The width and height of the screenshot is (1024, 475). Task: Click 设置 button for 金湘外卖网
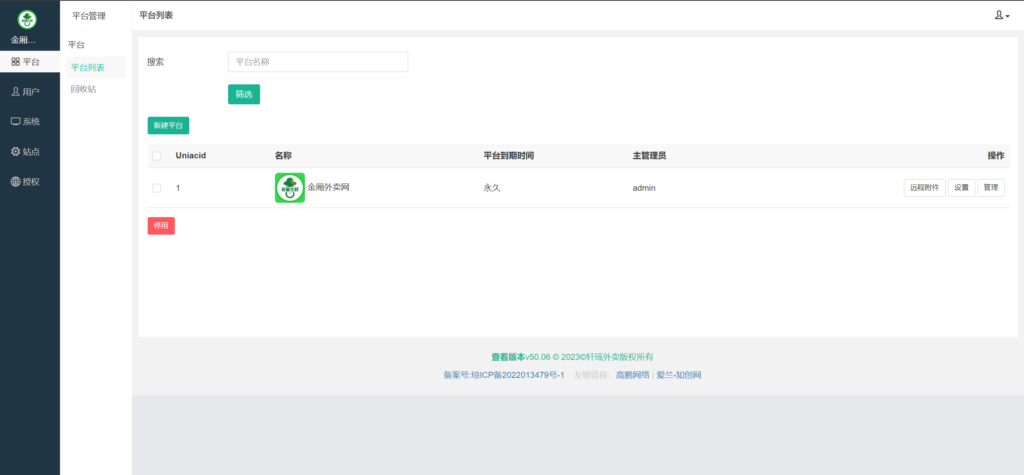(961, 188)
